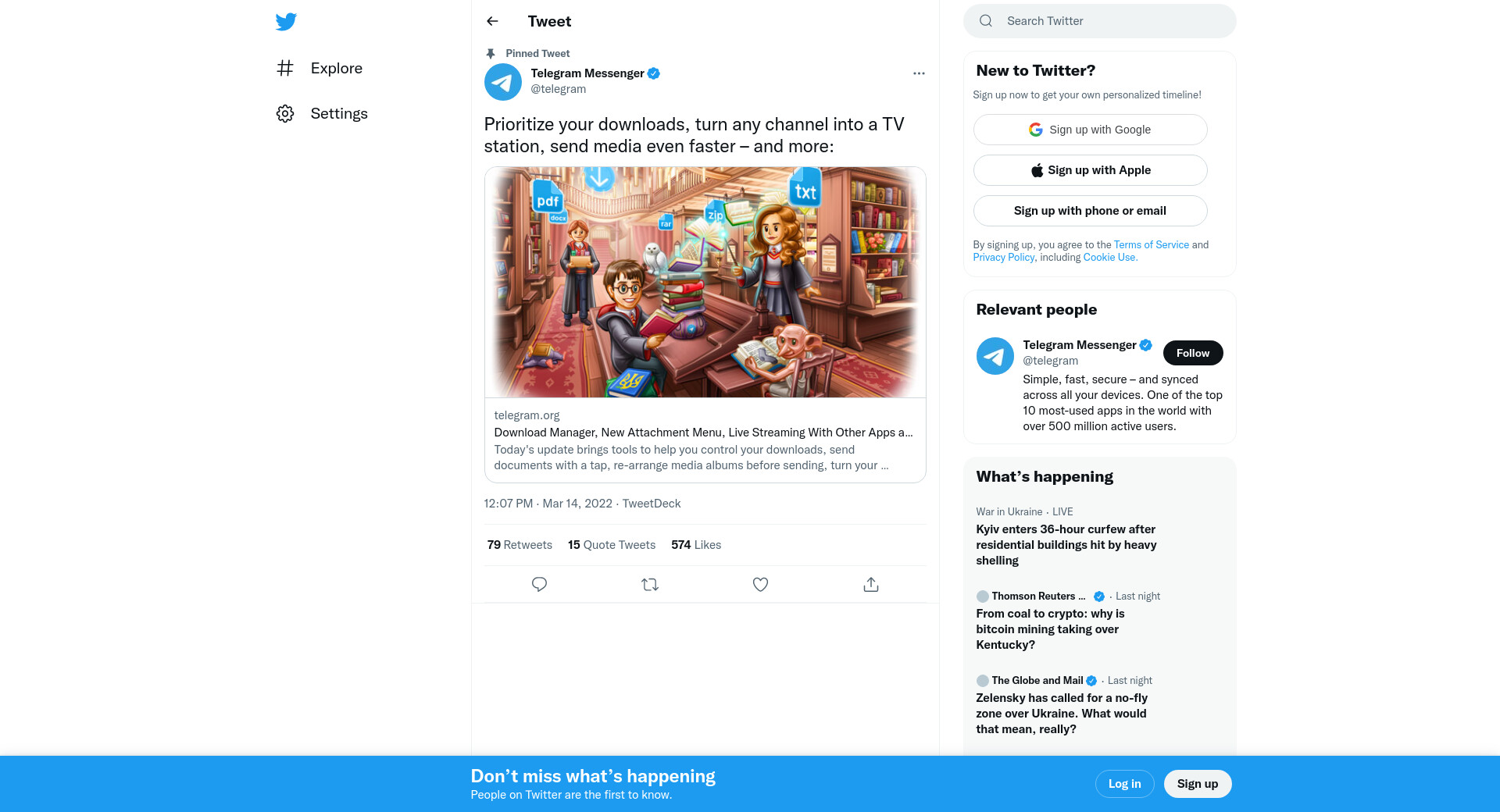Open the Kyiv curfew trending story
1500x812 pixels.
1066,544
